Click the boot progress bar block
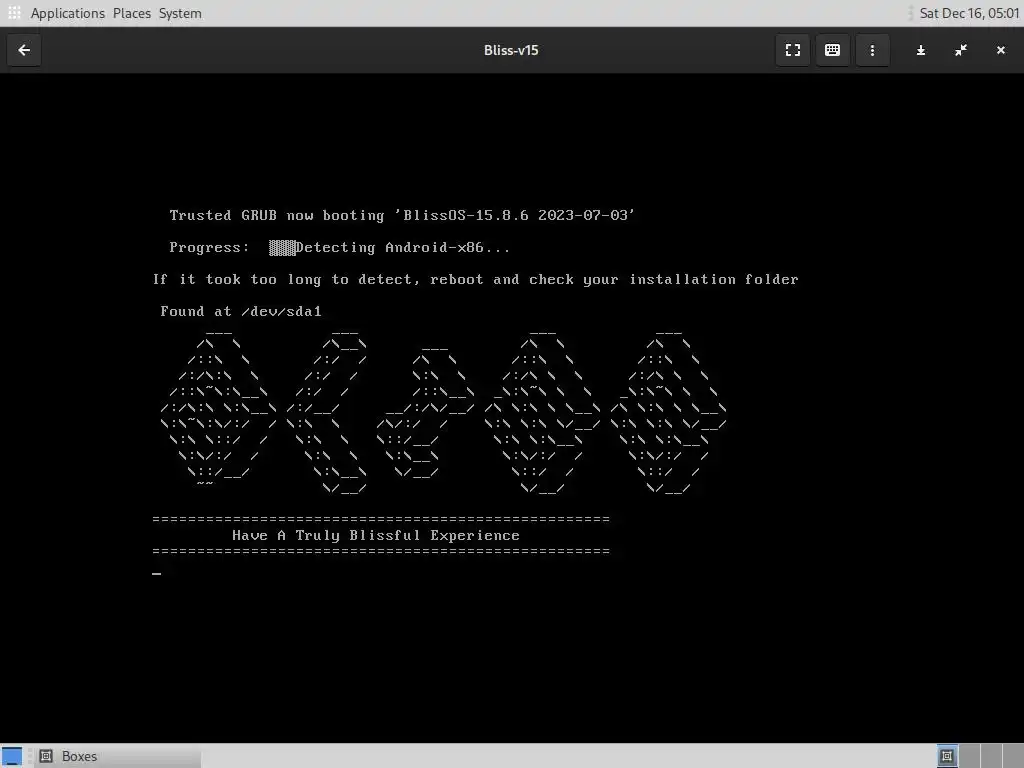Viewport: 1024px width, 768px height. tap(282, 248)
